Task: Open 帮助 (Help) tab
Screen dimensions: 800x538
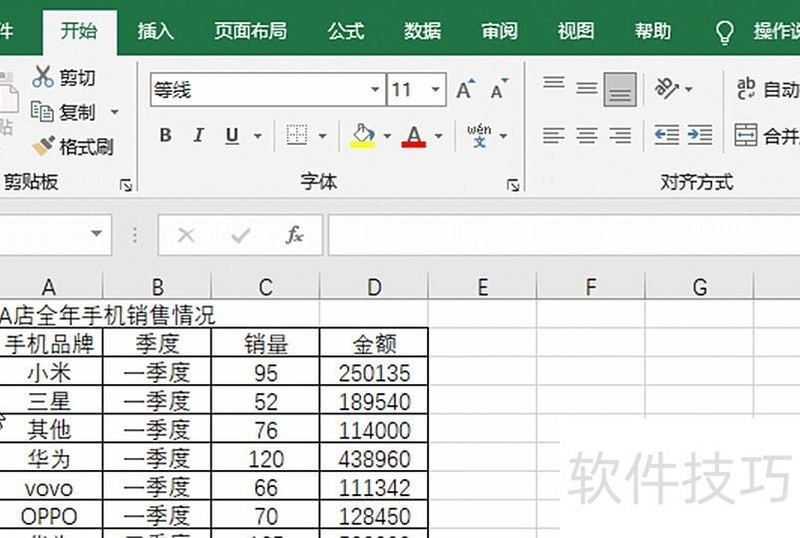Action: point(653,31)
